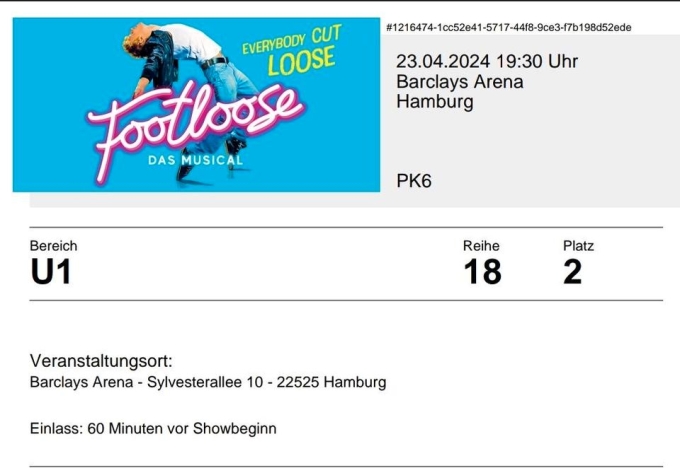Select the "Einlass: 60 Minuten vor Showbeginn" note
The height and width of the screenshot is (468, 680).
[153, 428]
